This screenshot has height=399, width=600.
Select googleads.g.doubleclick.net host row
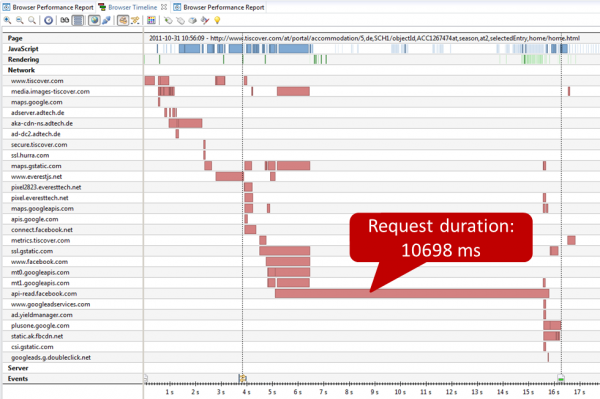[73, 357]
